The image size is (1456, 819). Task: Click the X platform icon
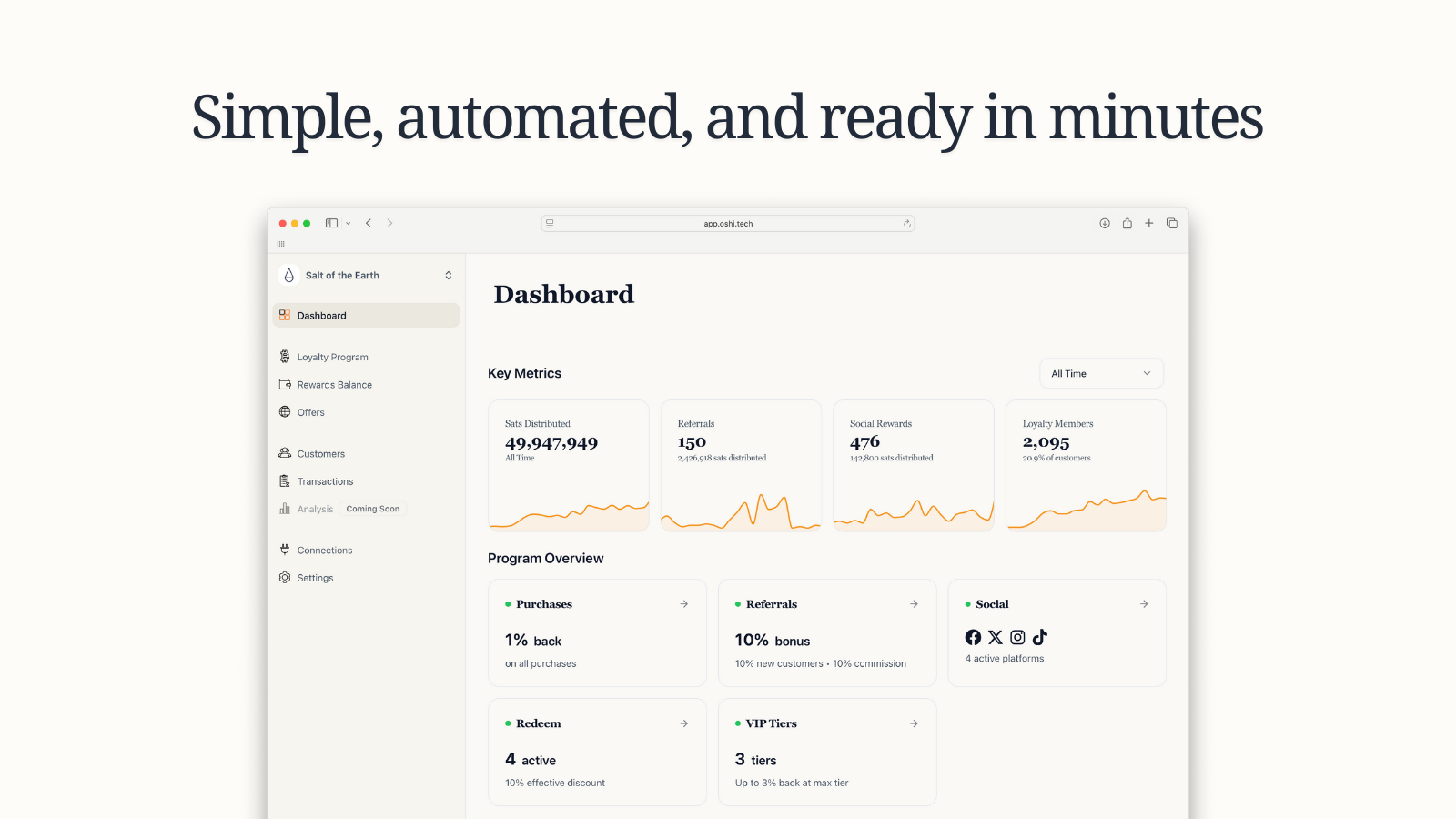click(995, 637)
